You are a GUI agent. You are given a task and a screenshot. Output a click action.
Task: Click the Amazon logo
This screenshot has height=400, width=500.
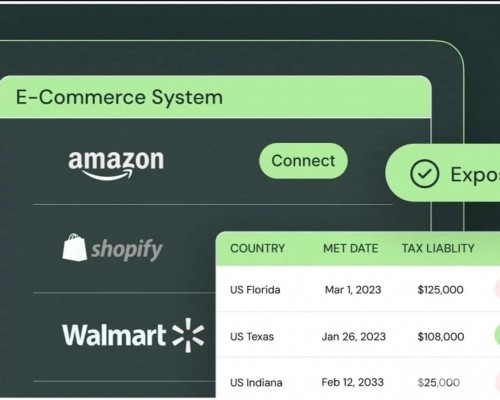coord(116,165)
